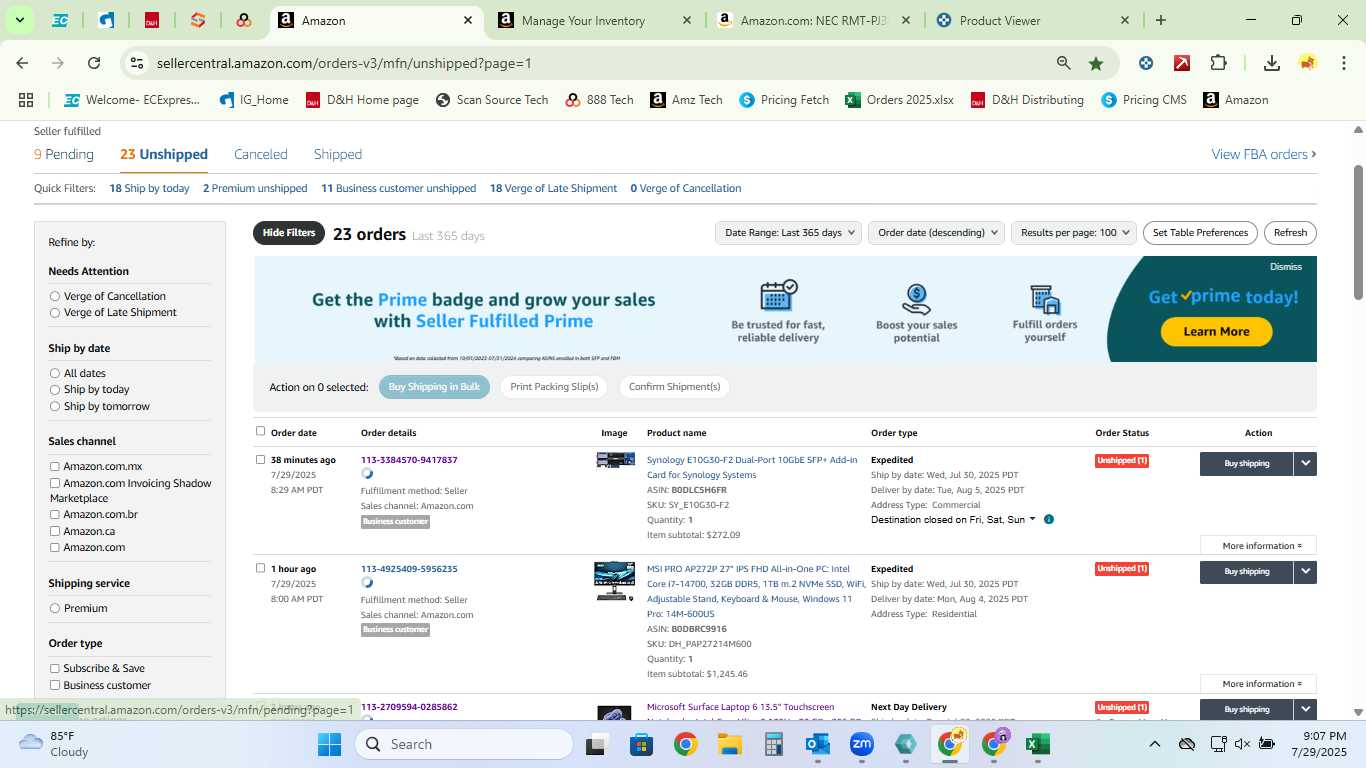
Task: Open the apps grid in bookmarks bar
Action: tap(26, 100)
